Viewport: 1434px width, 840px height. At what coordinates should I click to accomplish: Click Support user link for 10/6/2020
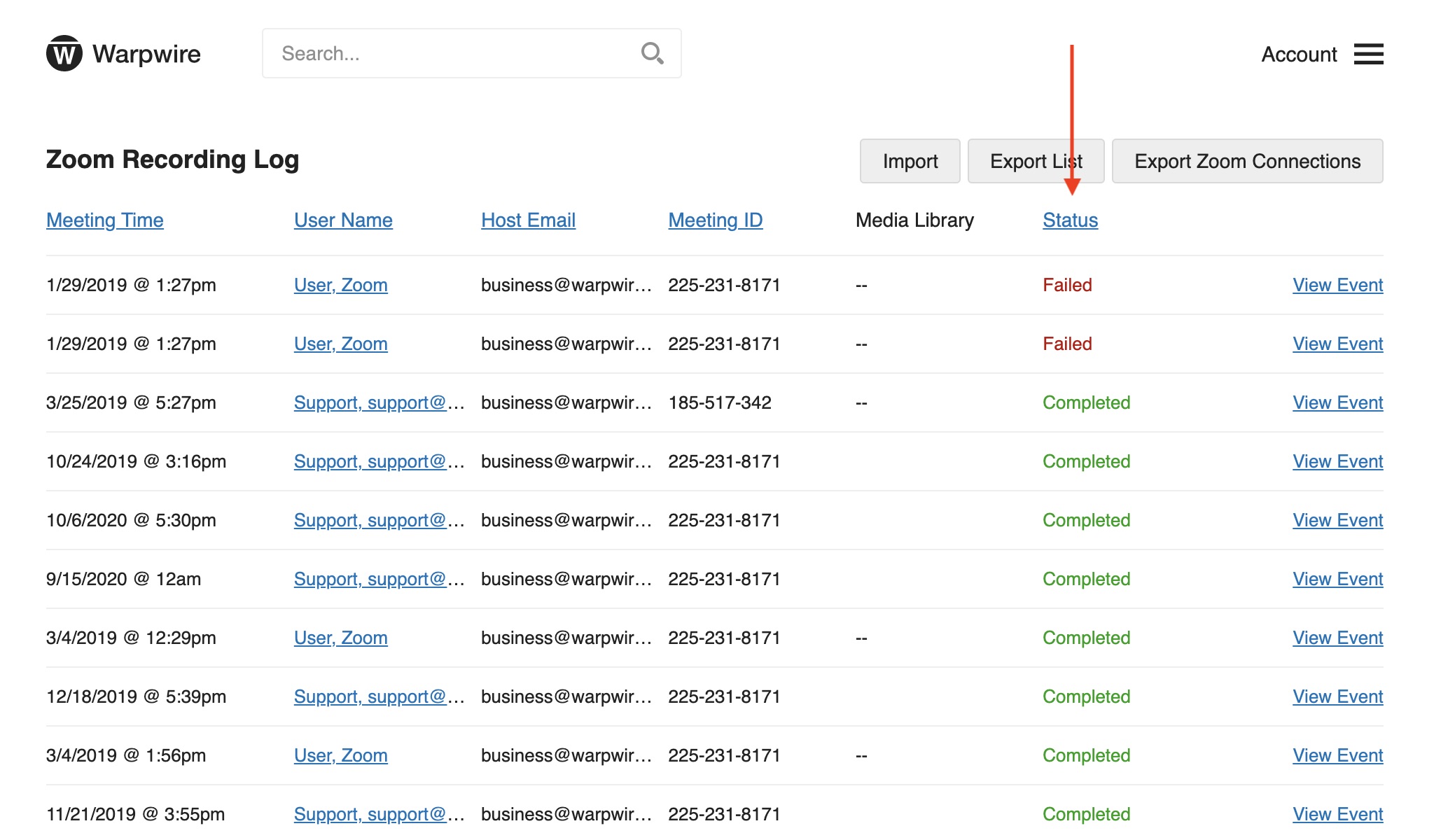(x=378, y=519)
